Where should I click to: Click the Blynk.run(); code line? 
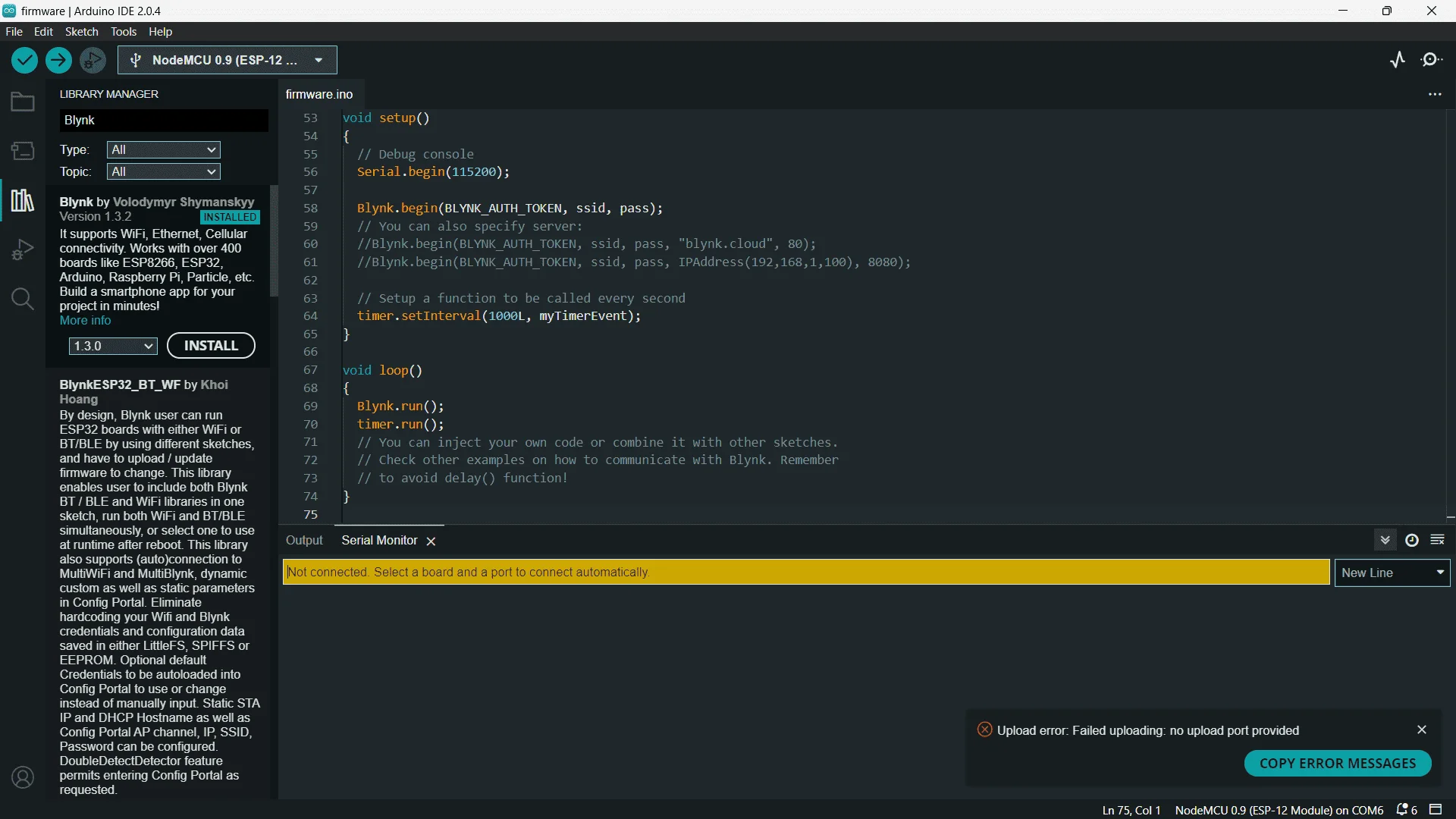tap(400, 406)
